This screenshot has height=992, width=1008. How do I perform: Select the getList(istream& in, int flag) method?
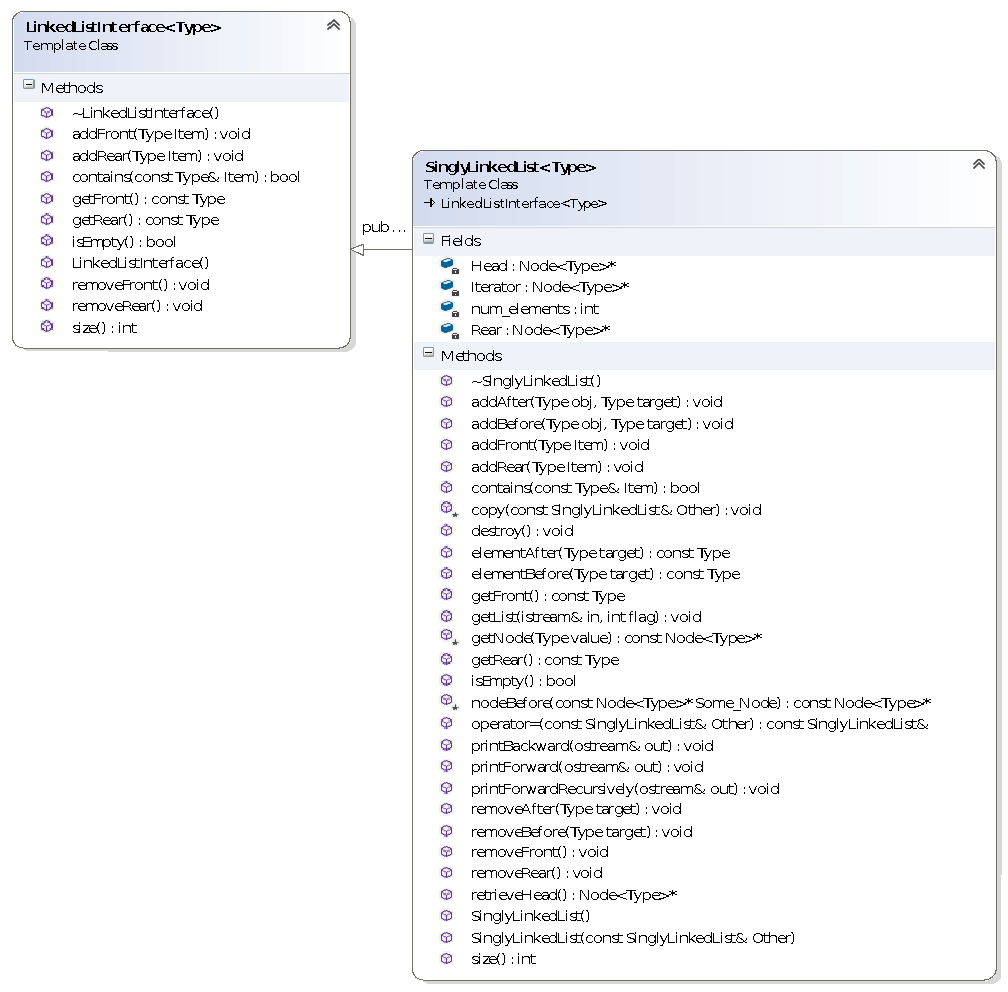tap(586, 617)
